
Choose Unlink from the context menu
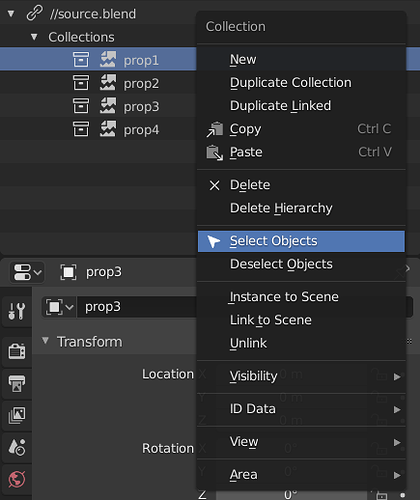pyautogui.click(x=301, y=343)
